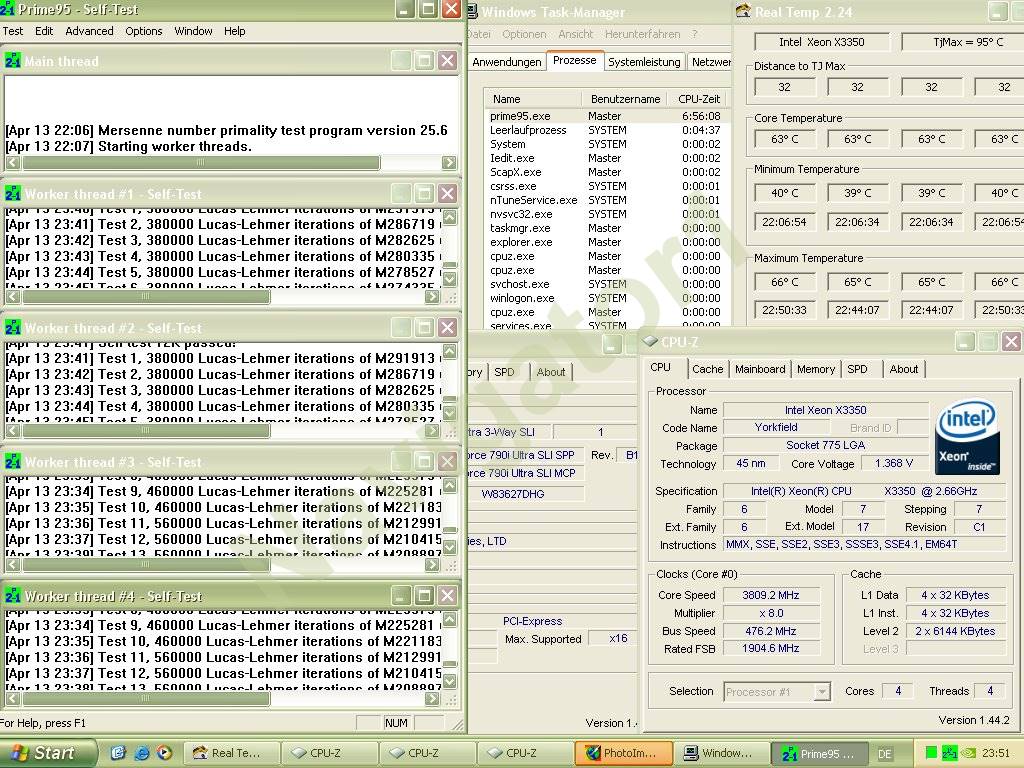Sort processes by the Name column header

(x=532, y=99)
